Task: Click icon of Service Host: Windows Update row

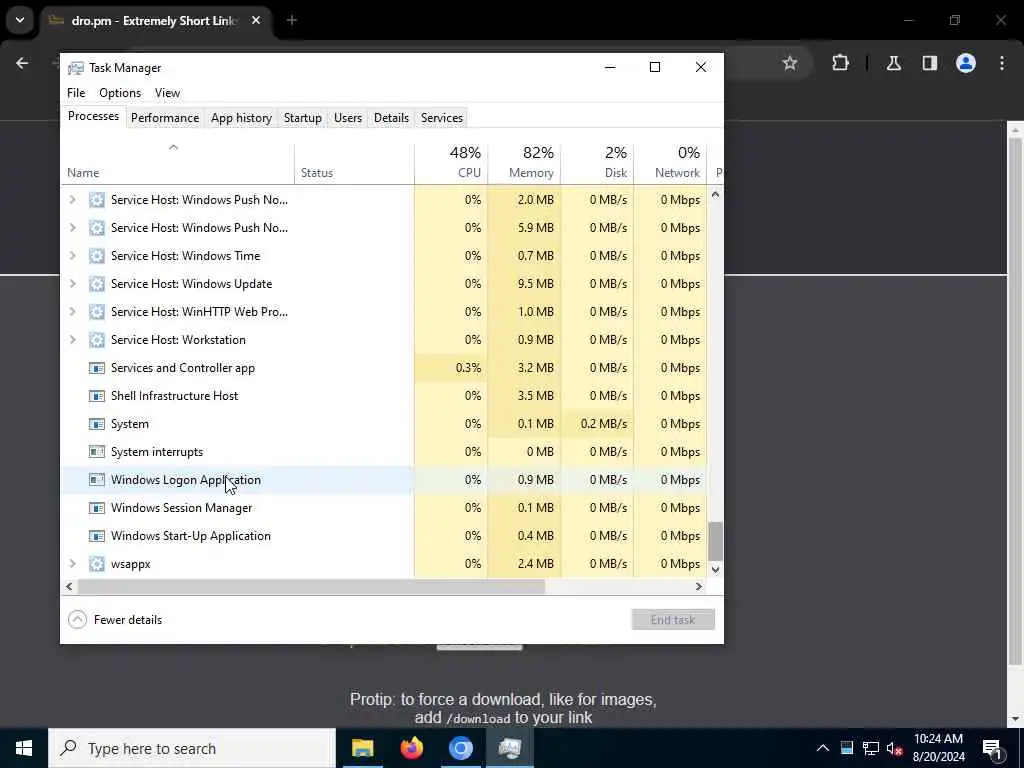Action: pyautogui.click(x=97, y=284)
